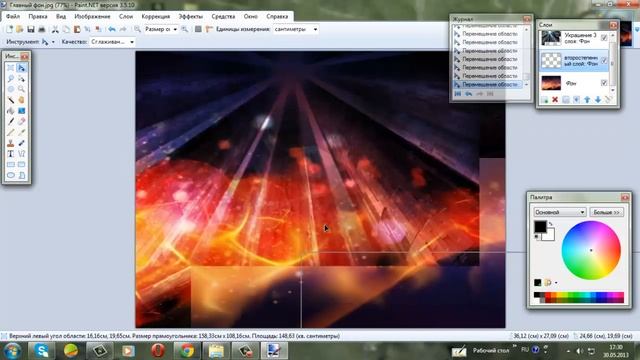The image size is (640, 360).
Task: Select the Magic Wand tool
Action: 11,100
